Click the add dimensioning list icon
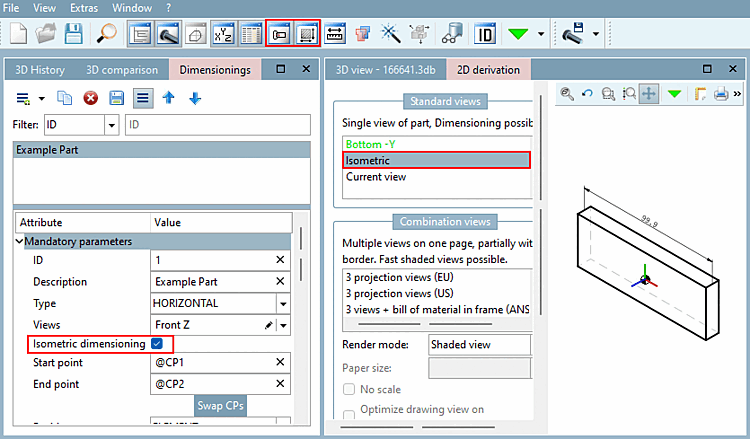 tap(23, 99)
